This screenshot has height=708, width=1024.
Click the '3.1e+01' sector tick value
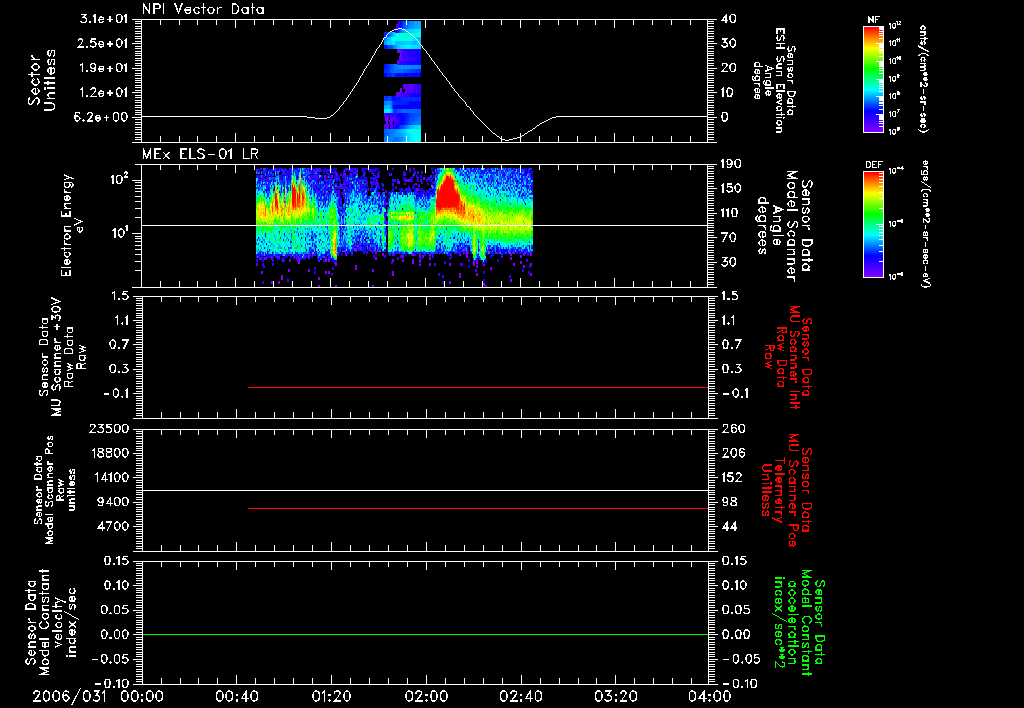pos(104,19)
